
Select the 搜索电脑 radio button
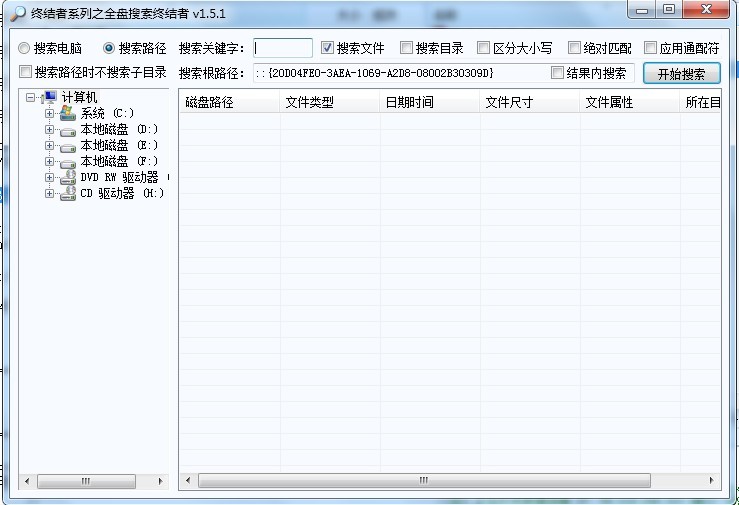click(24, 48)
